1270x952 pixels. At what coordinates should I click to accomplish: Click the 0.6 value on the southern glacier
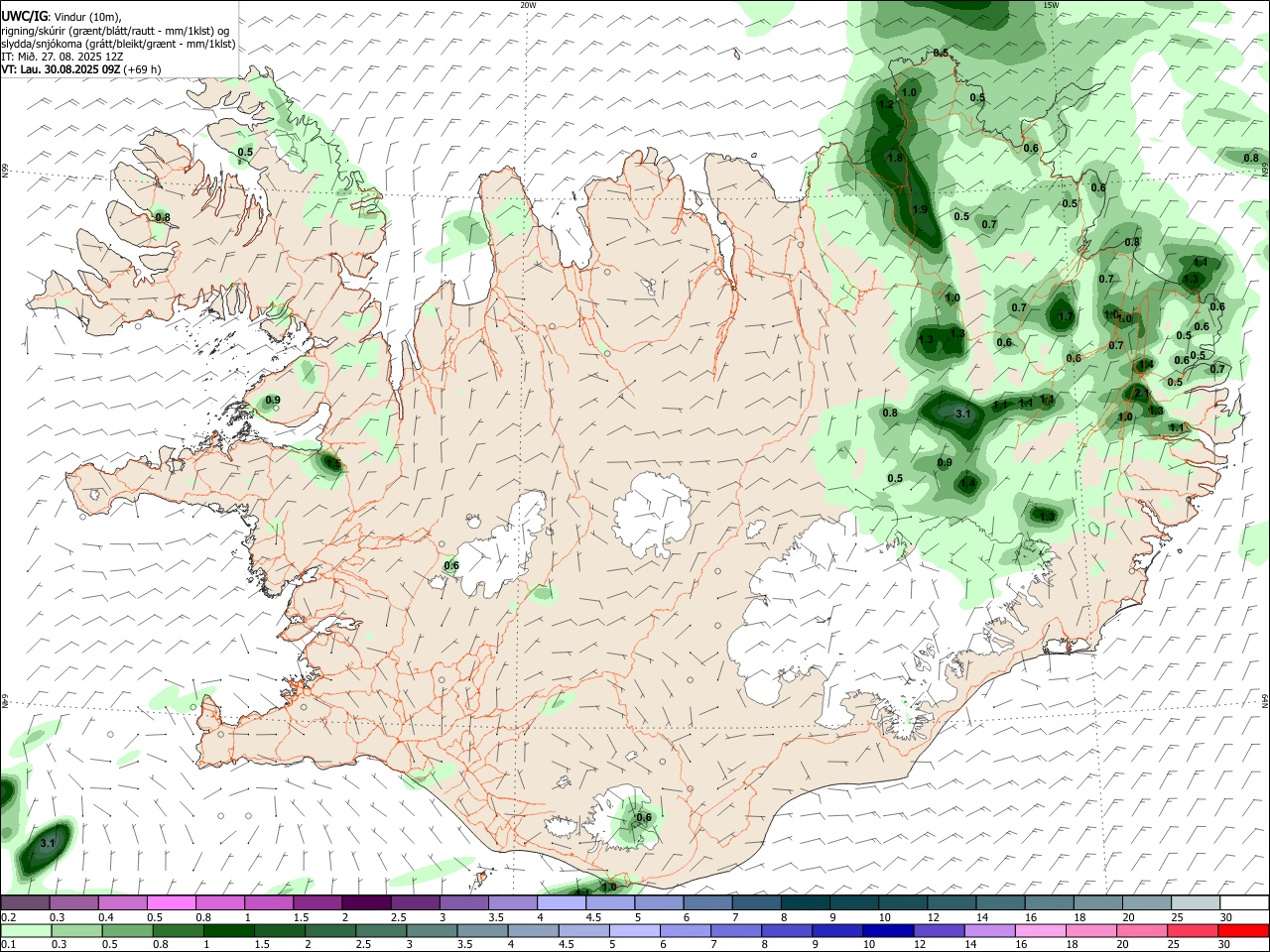pos(644,817)
